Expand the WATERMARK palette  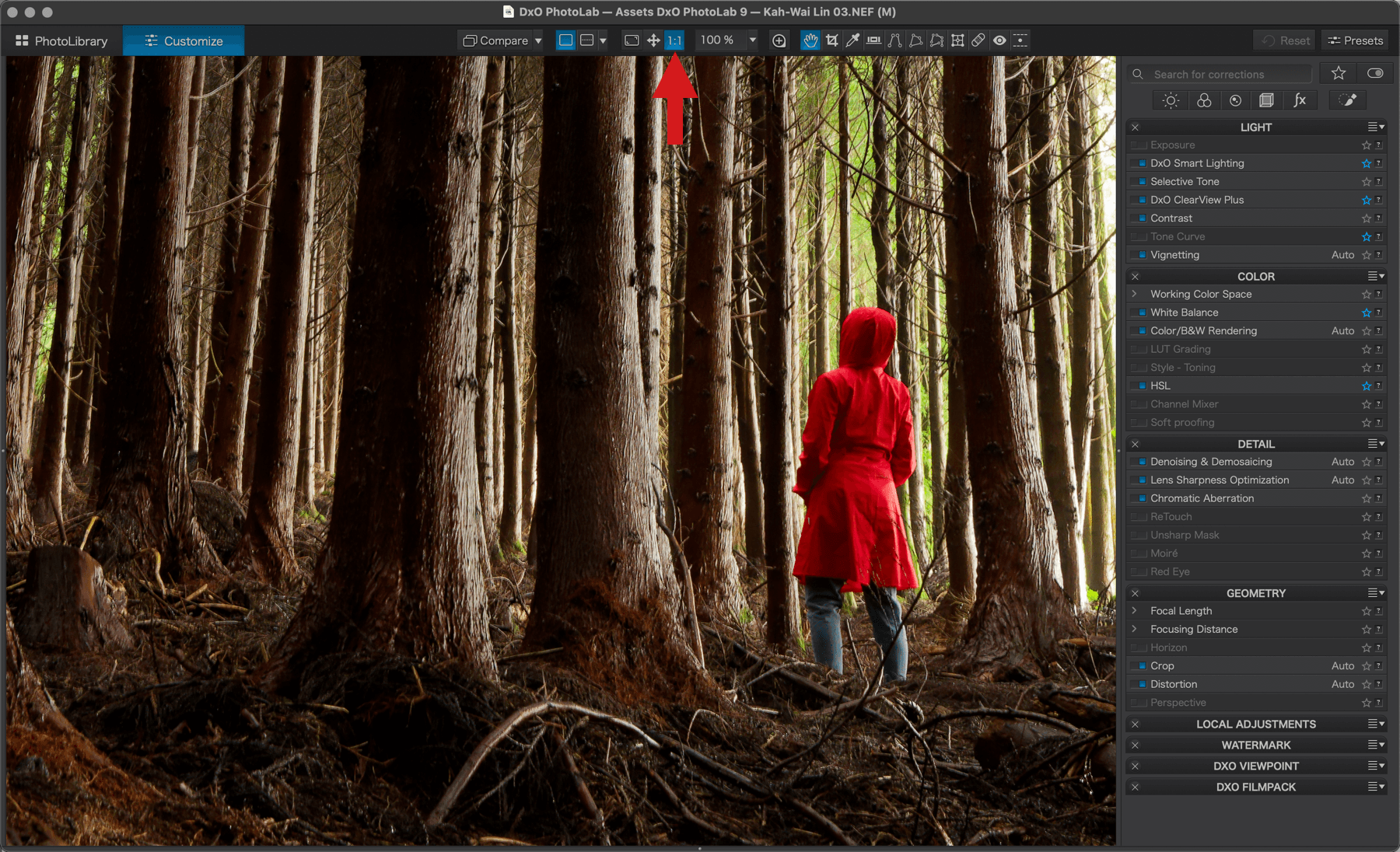pyautogui.click(x=1255, y=745)
